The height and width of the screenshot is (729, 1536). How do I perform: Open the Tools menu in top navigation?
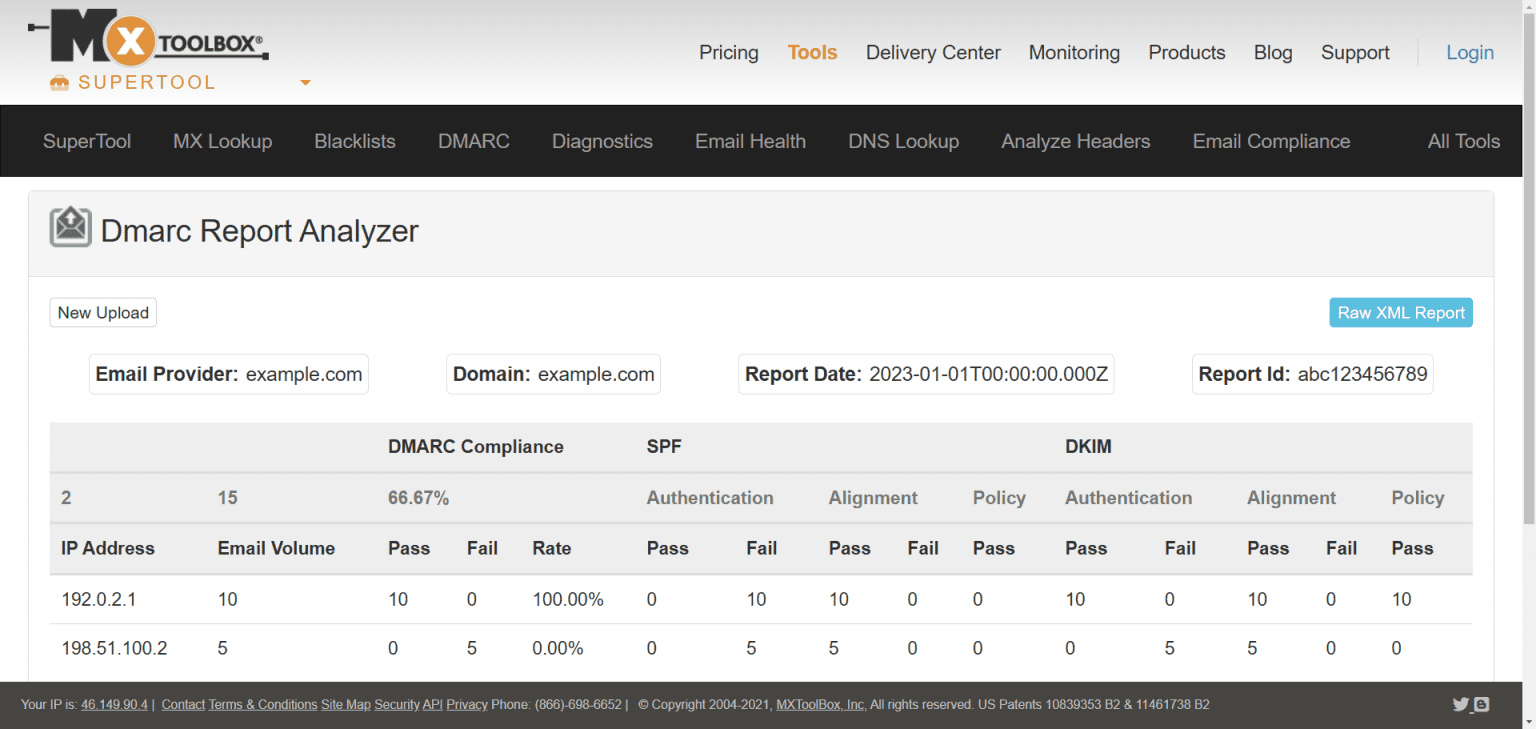(812, 53)
